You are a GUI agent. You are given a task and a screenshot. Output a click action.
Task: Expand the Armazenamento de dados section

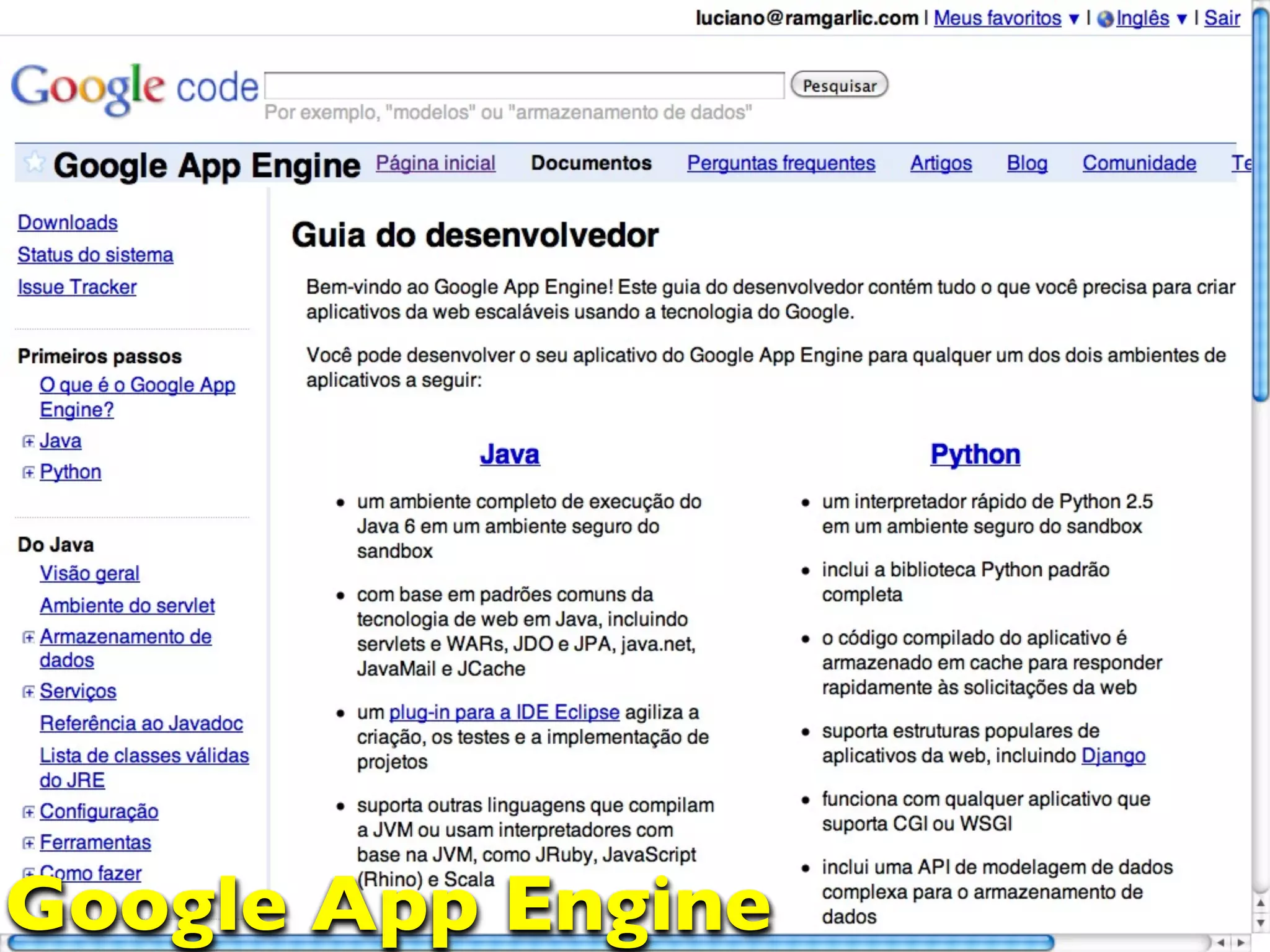[x=28, y=637]
